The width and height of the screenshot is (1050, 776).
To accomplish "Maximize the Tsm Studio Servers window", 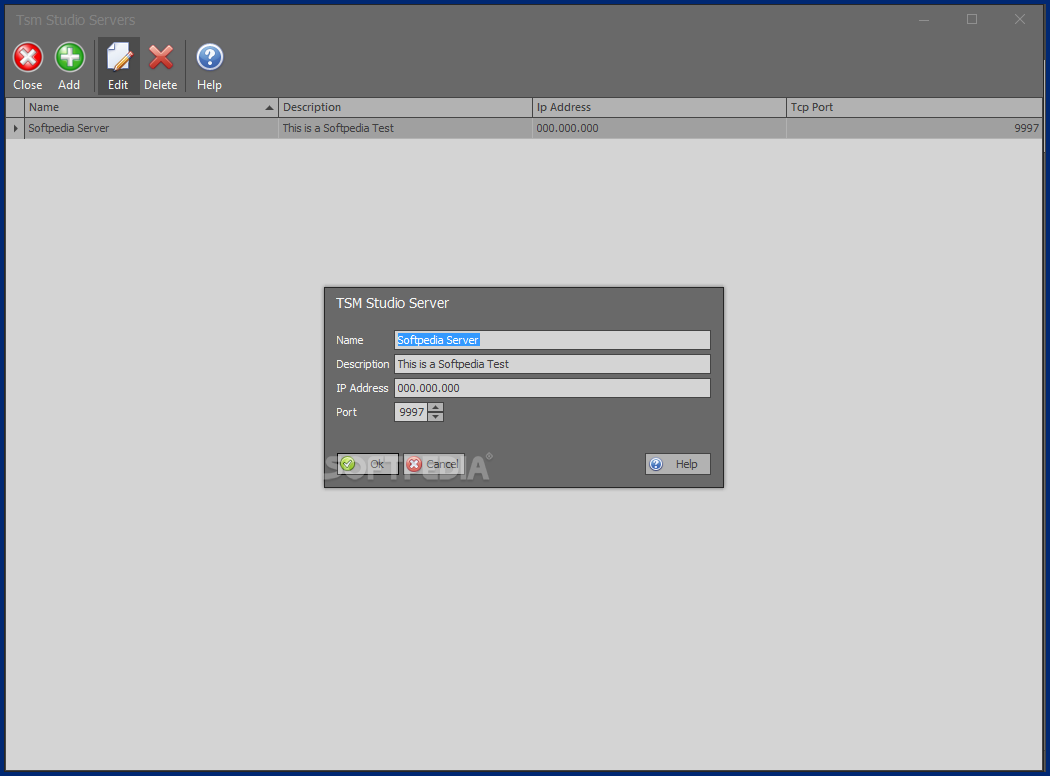I will (x=972, y=19).
